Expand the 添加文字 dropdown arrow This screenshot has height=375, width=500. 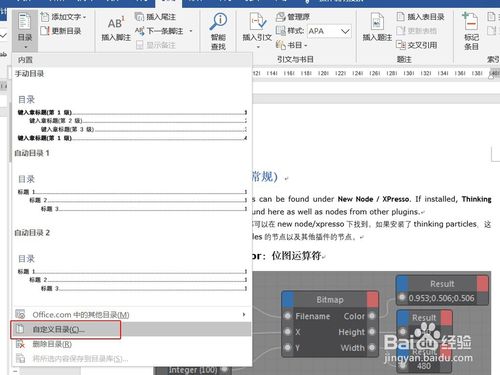tap(85, 17)
